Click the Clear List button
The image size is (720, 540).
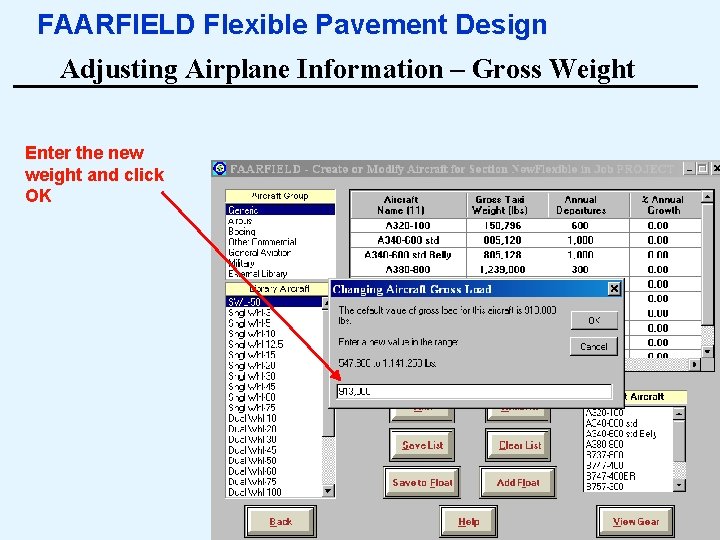(x=518, y=445)
